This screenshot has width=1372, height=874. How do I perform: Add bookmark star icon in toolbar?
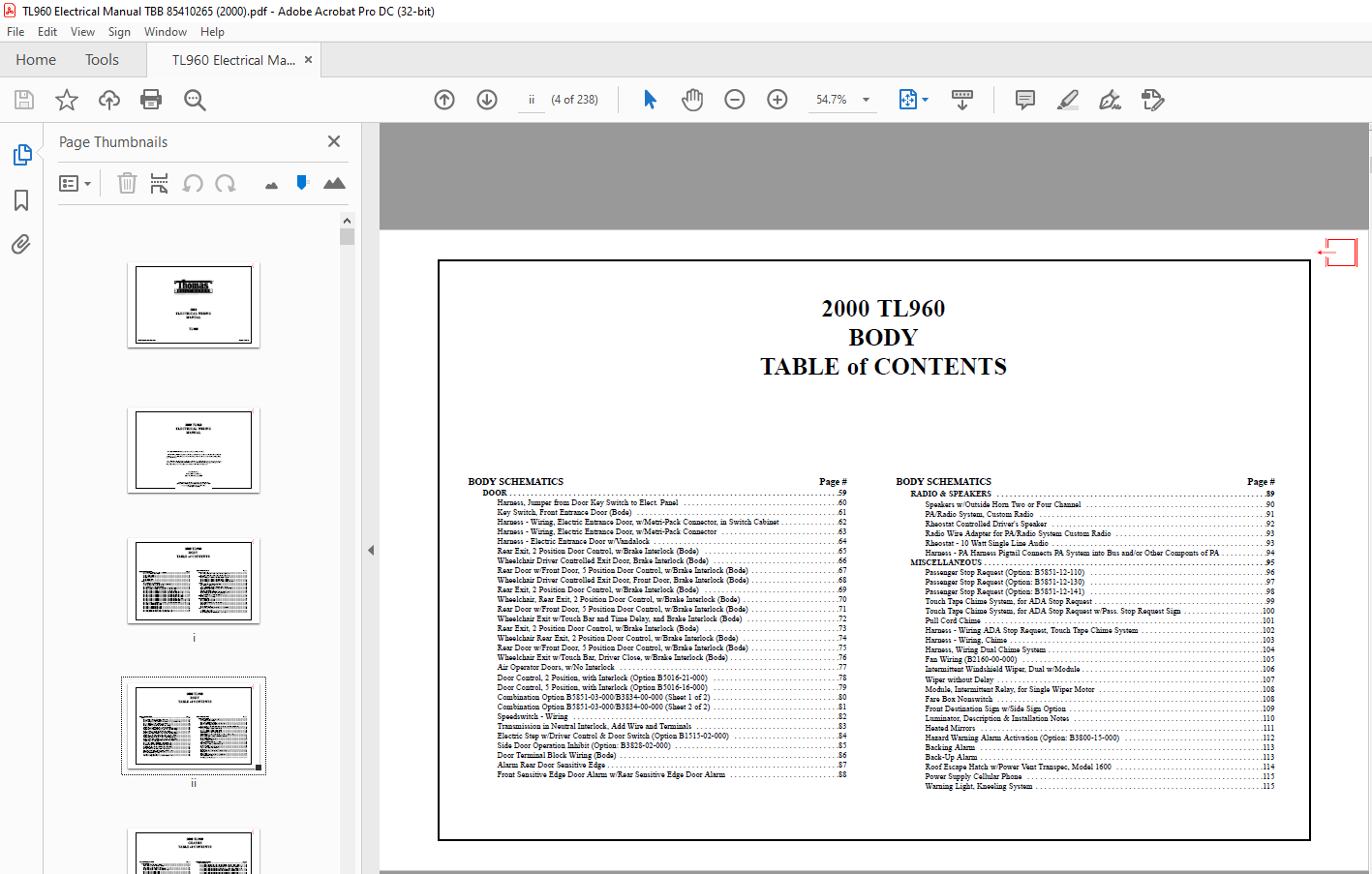coord(67,100)
